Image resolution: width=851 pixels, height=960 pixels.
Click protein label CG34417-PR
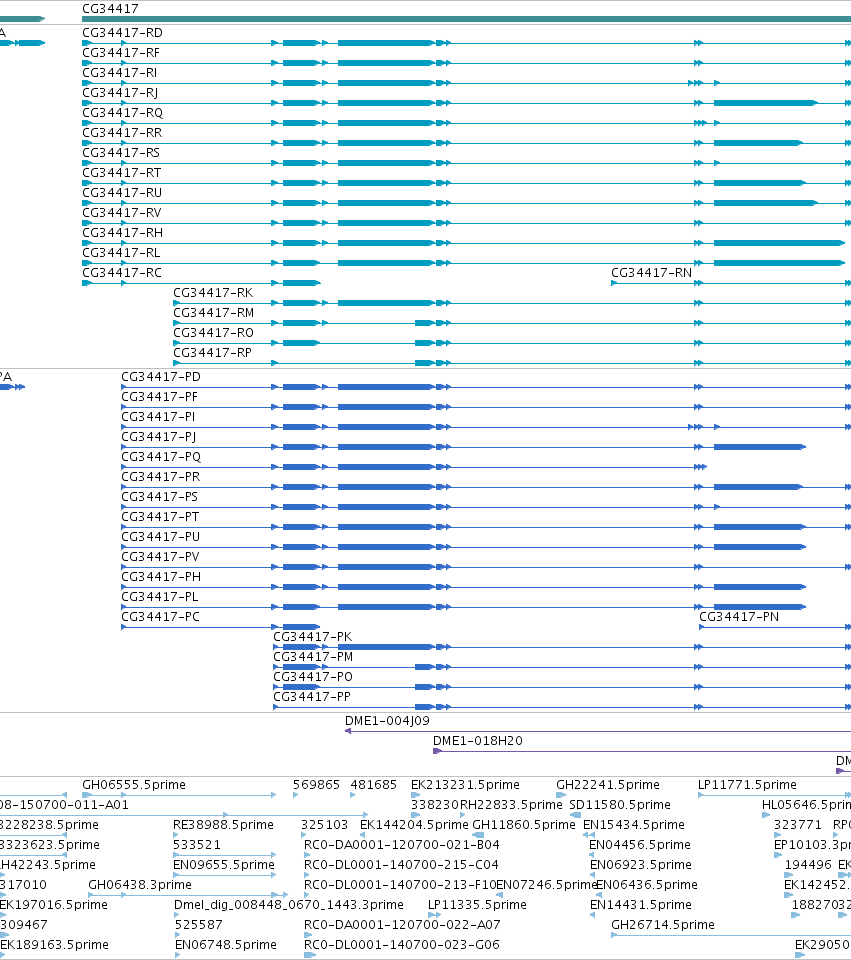point(160,477)
